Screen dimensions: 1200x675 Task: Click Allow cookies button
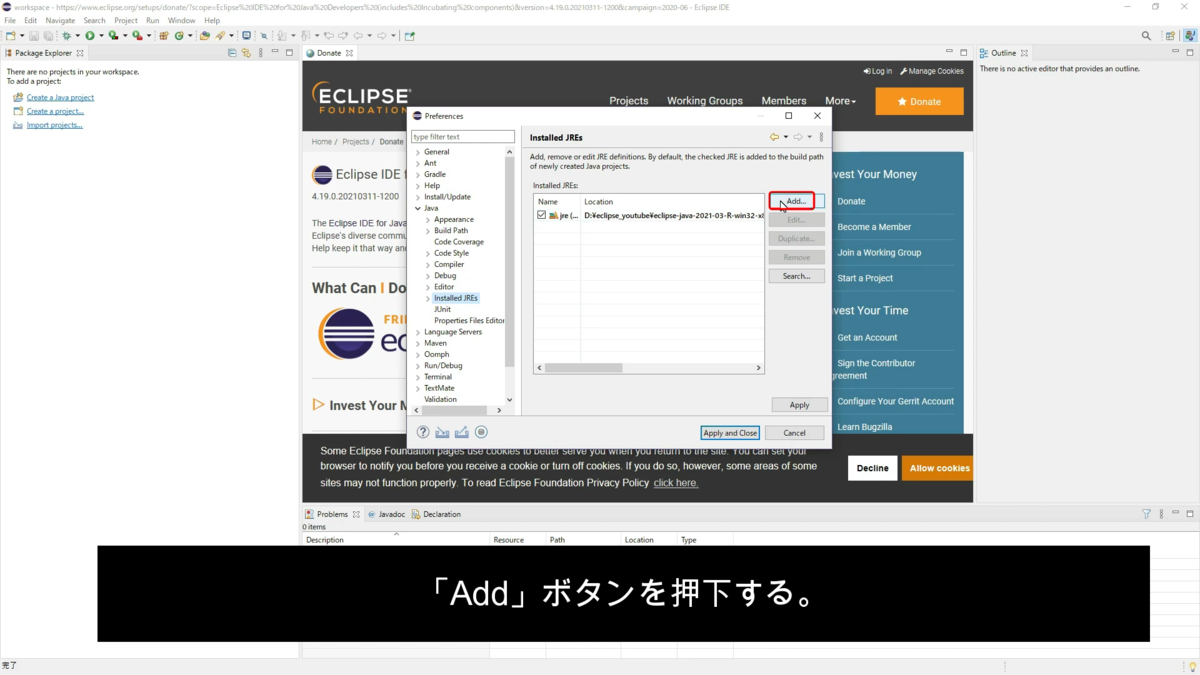(938, 468)
